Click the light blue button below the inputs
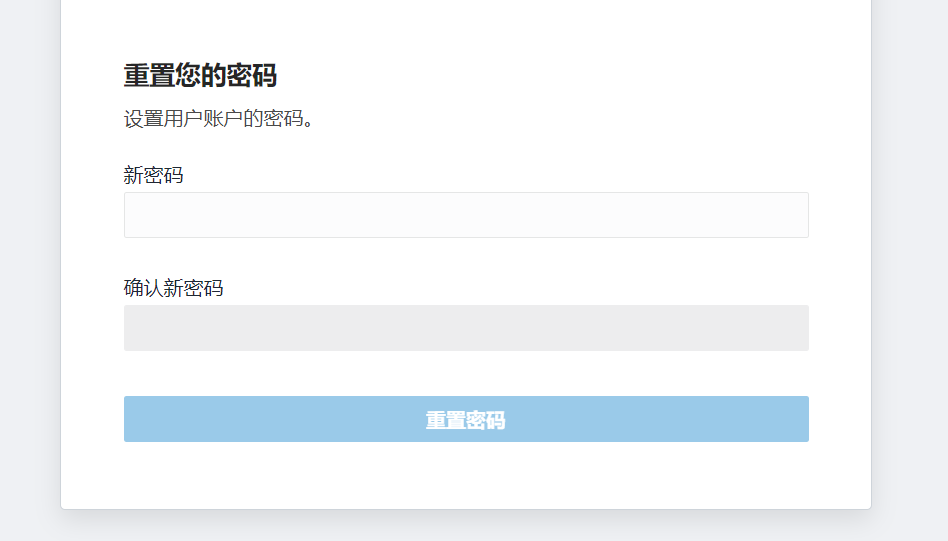This screenshot has width=948, height=541. click(x=466, y=419)
